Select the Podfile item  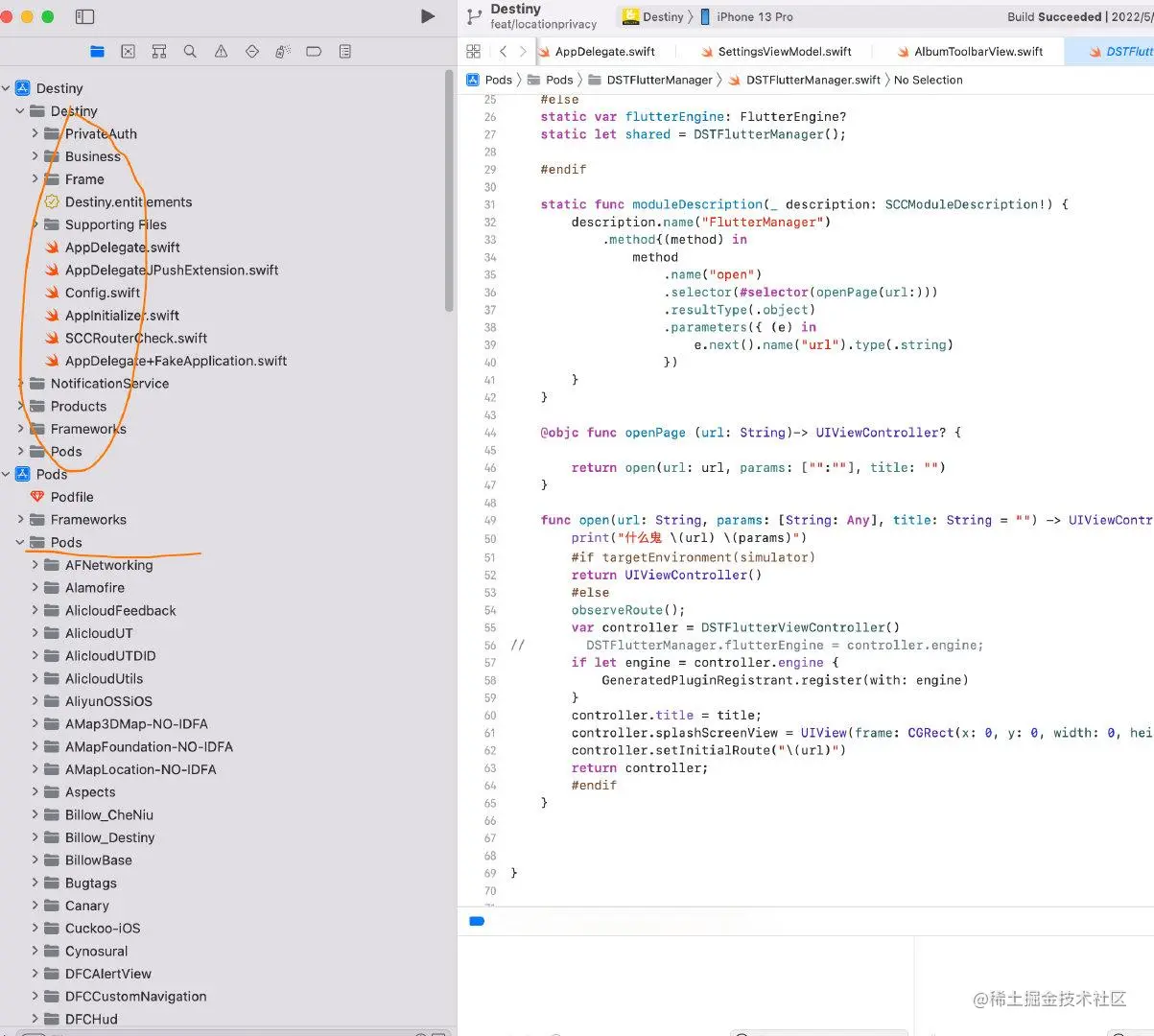72,497
